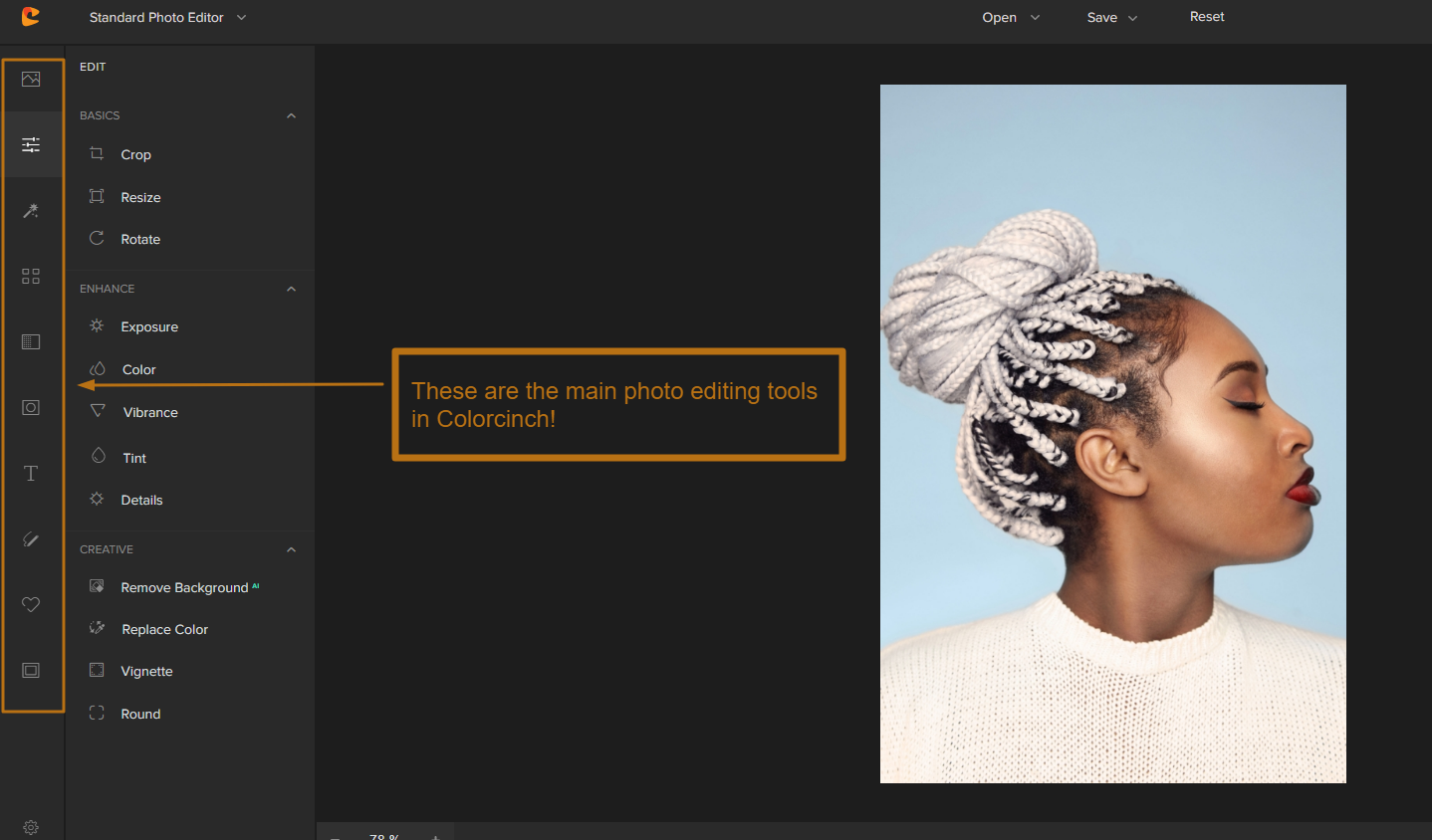
Task: Open the magic wand Effects tool
Action: 31,211
